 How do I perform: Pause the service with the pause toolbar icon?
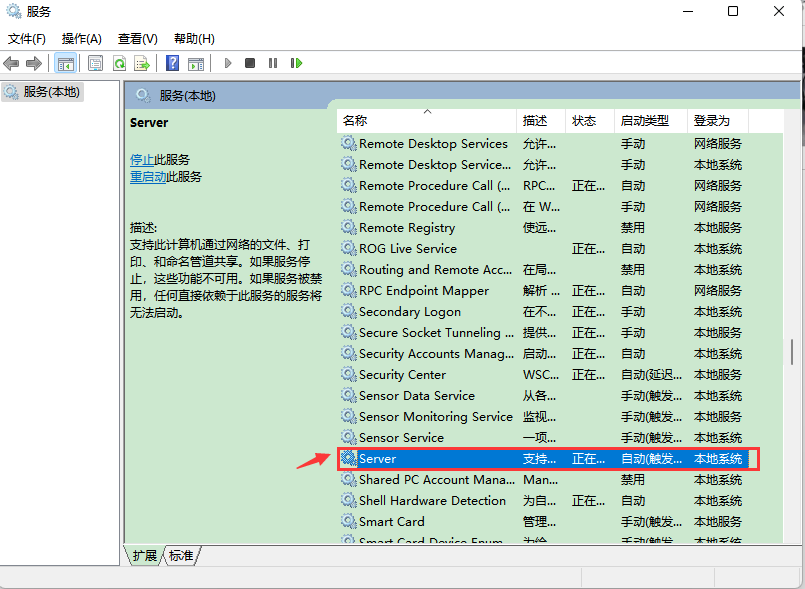click(274, 63)
